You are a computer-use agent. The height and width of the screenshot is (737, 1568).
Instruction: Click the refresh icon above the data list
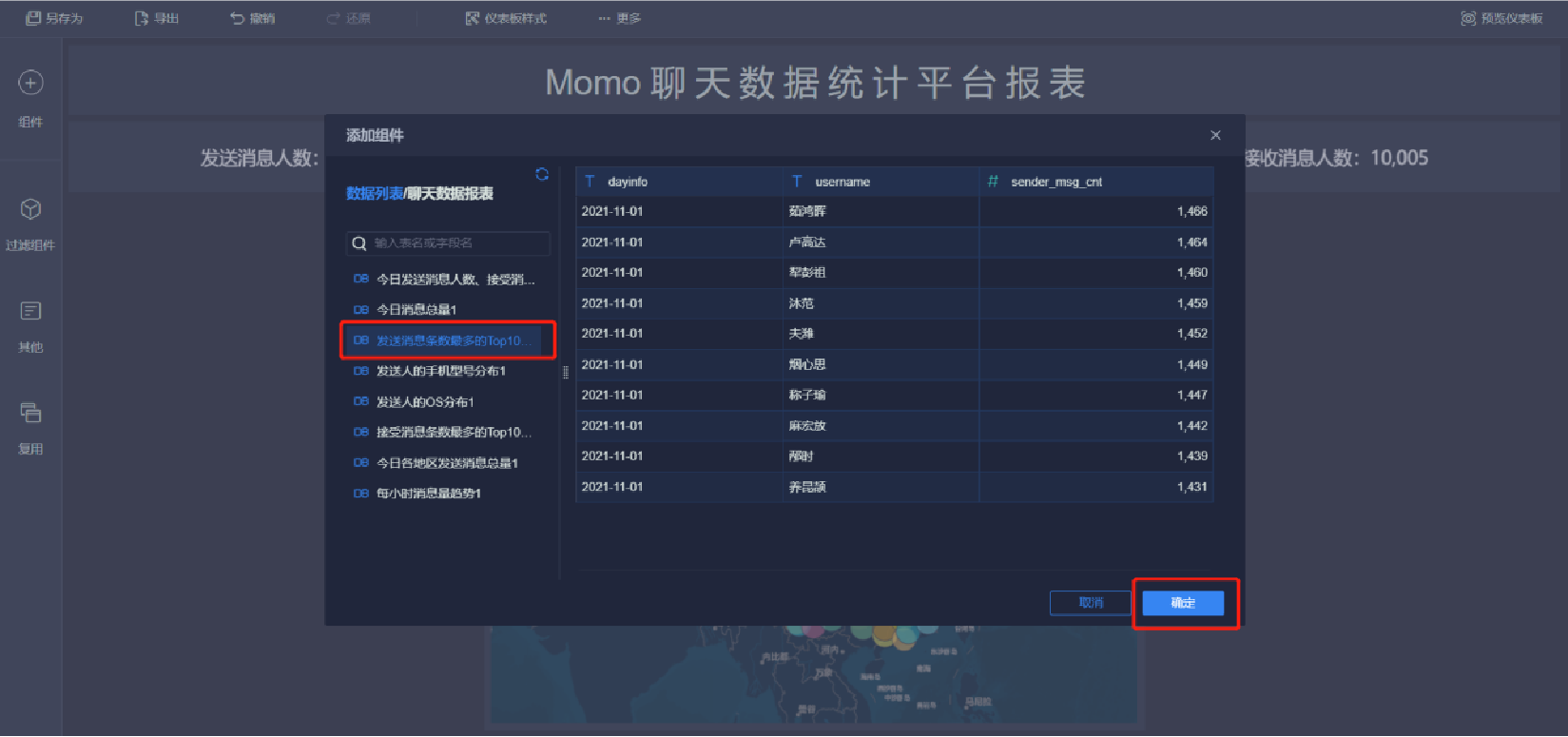click(x=542, y=174)
